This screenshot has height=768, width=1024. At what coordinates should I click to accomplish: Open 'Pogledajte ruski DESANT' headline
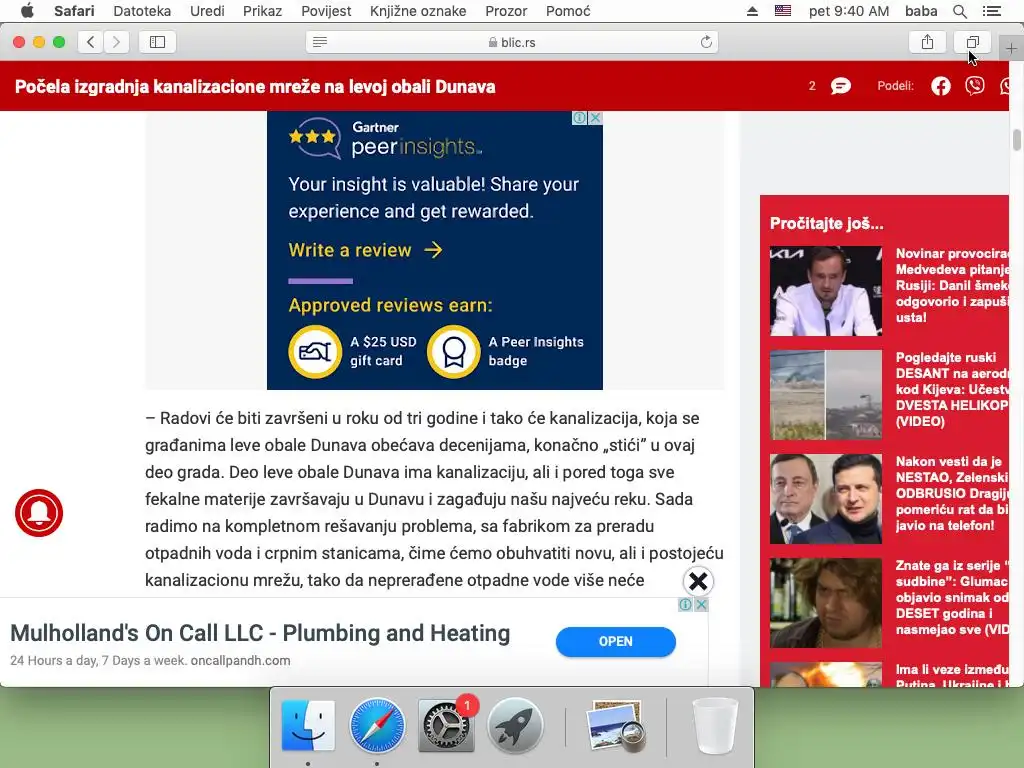pyautogui.click(x=952, y=389)
